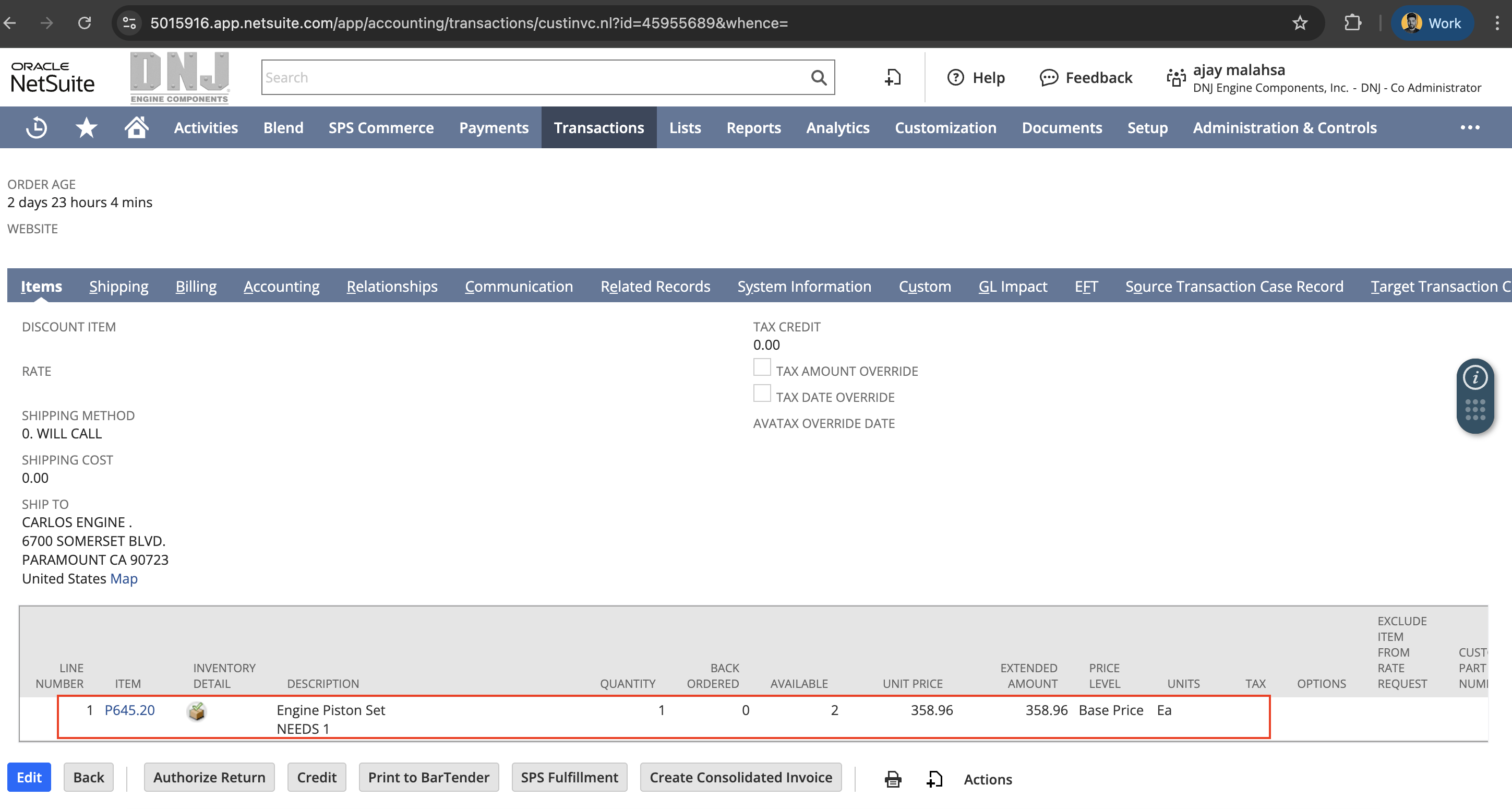Open the more menu ellipsis in navigation bar
The height and width of the screenshot is (809, 1512).
(x=1470, y=127)
